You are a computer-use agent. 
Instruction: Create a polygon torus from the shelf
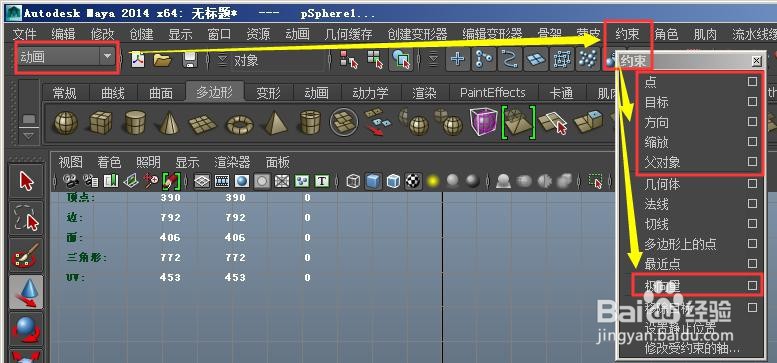point(240,125)
